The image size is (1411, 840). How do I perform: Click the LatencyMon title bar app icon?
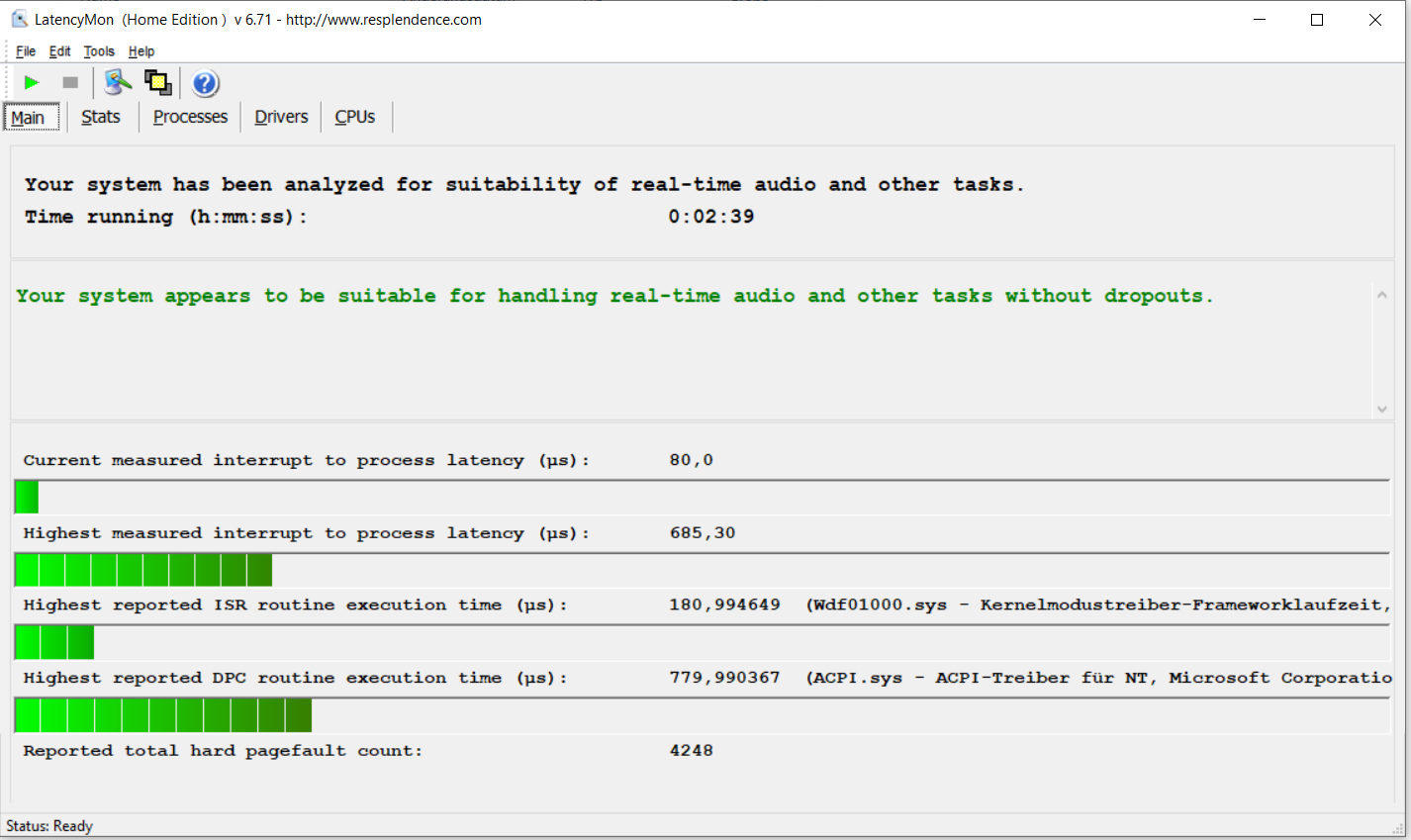coord(19,19)
